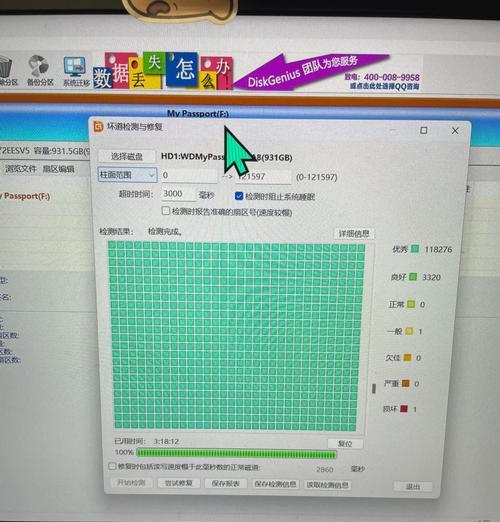The image size is (500, 522).
Task: Click the 开始检测 button
Action: tap(132, 483)
